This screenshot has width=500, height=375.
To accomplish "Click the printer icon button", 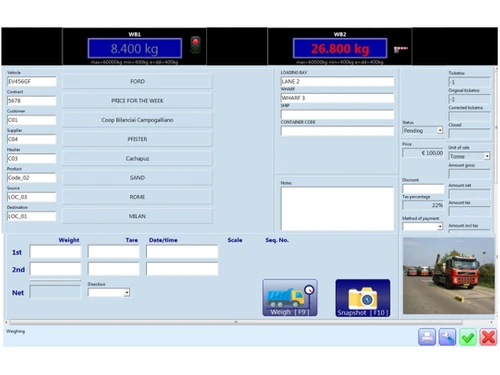I will pyautogui.click(x=427, y=337).
